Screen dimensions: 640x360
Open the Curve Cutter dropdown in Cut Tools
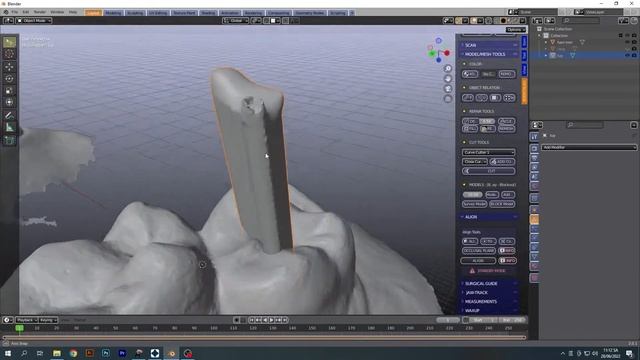click(489, 152)
